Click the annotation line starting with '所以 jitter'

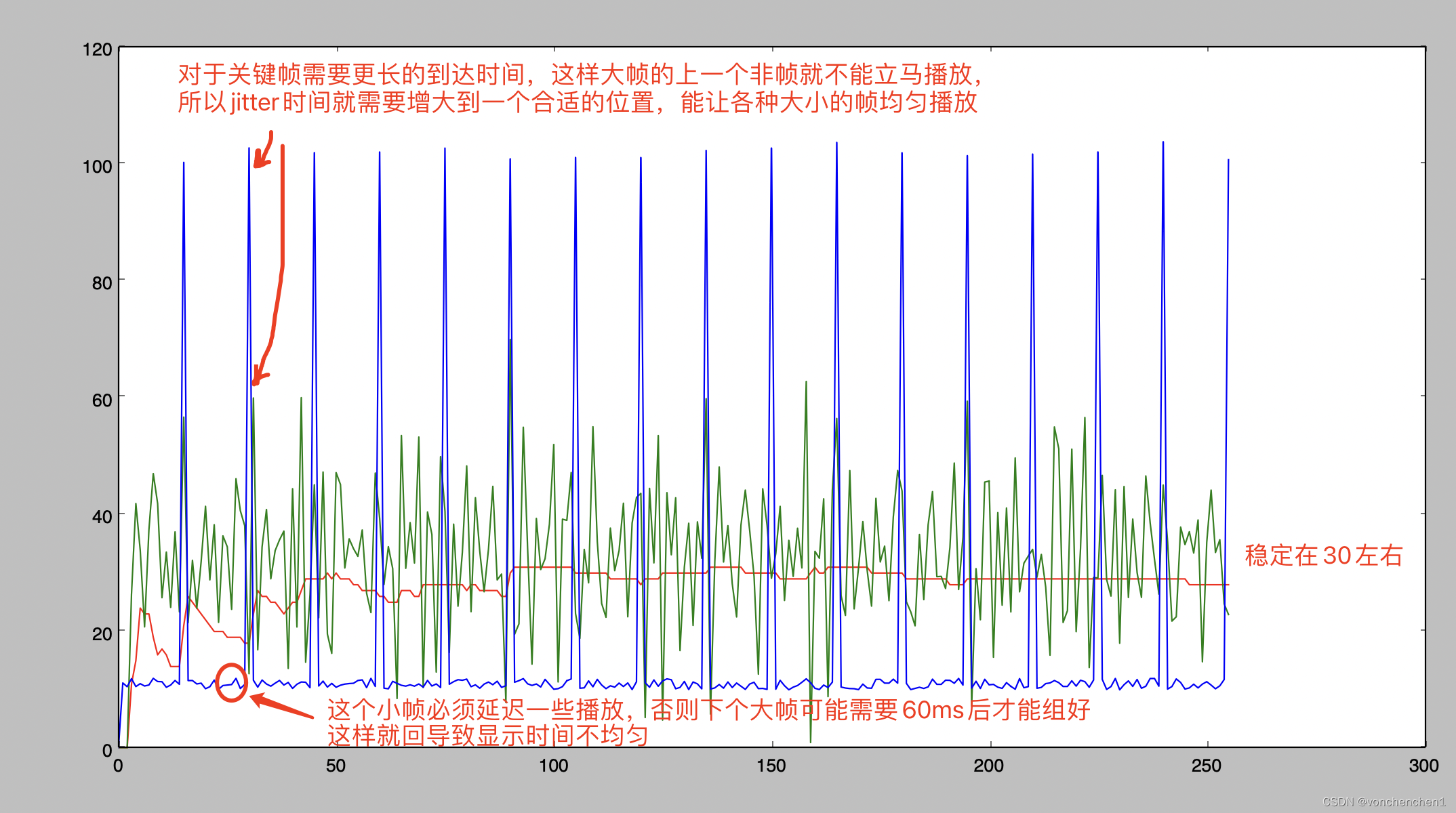click(x=577, y=102)
